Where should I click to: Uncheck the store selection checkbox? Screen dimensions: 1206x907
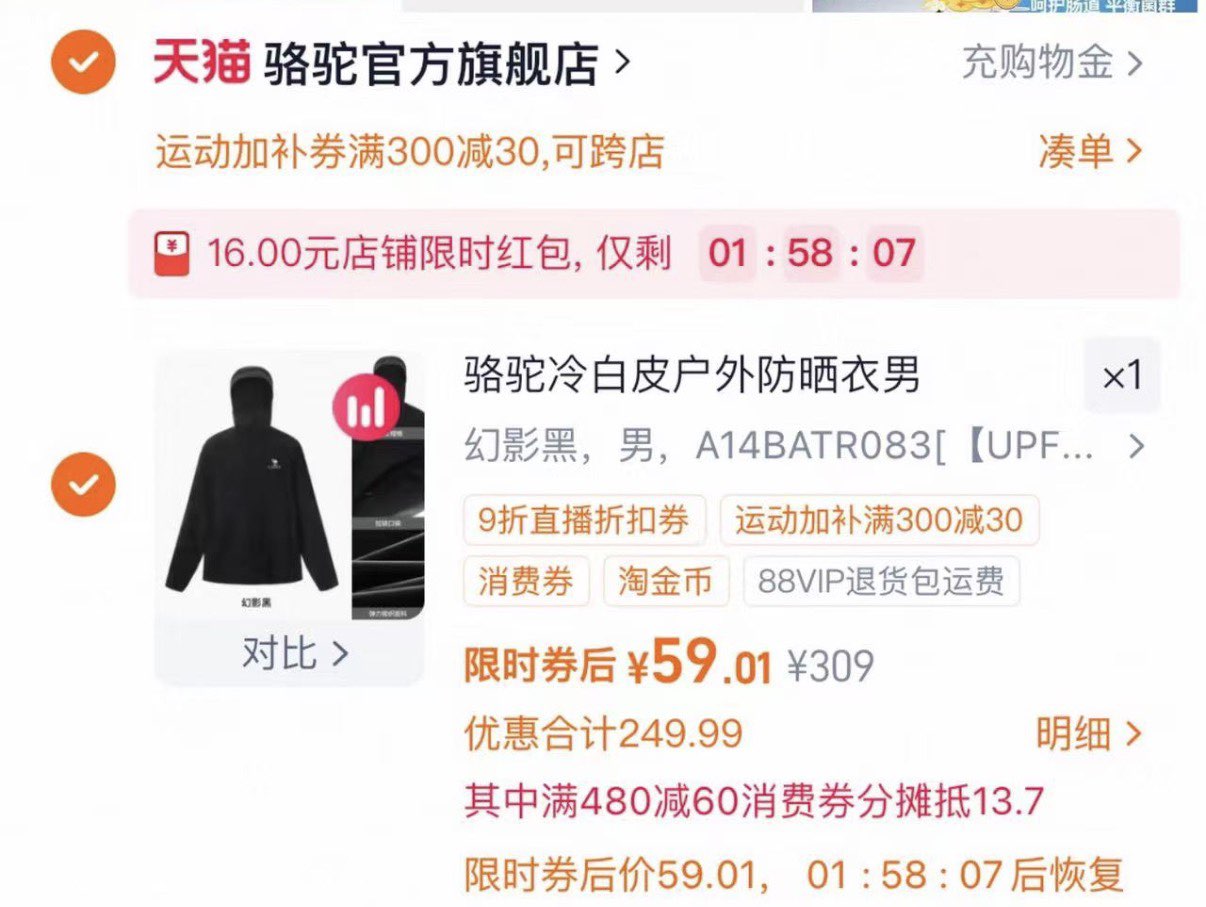tap(83, 63)
